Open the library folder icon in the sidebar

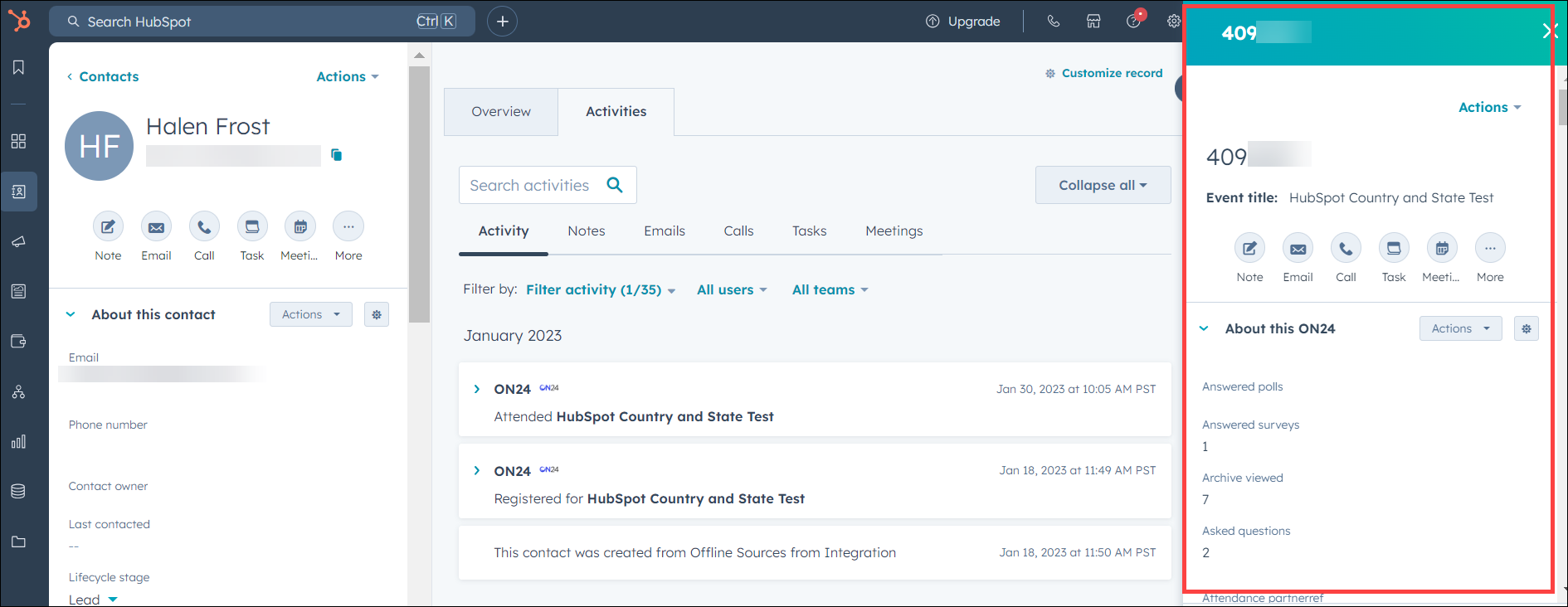[x=18, y=541]
